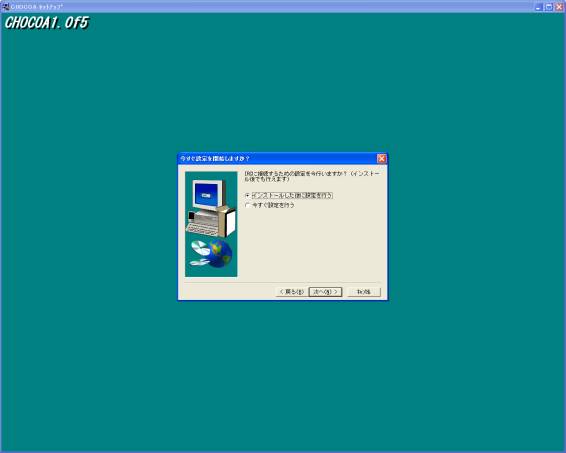Image resolution: width=566 pixels, height=453 pixels.
Task: Click the CHOCOA1.0f5 logo text
Action: 47,23
